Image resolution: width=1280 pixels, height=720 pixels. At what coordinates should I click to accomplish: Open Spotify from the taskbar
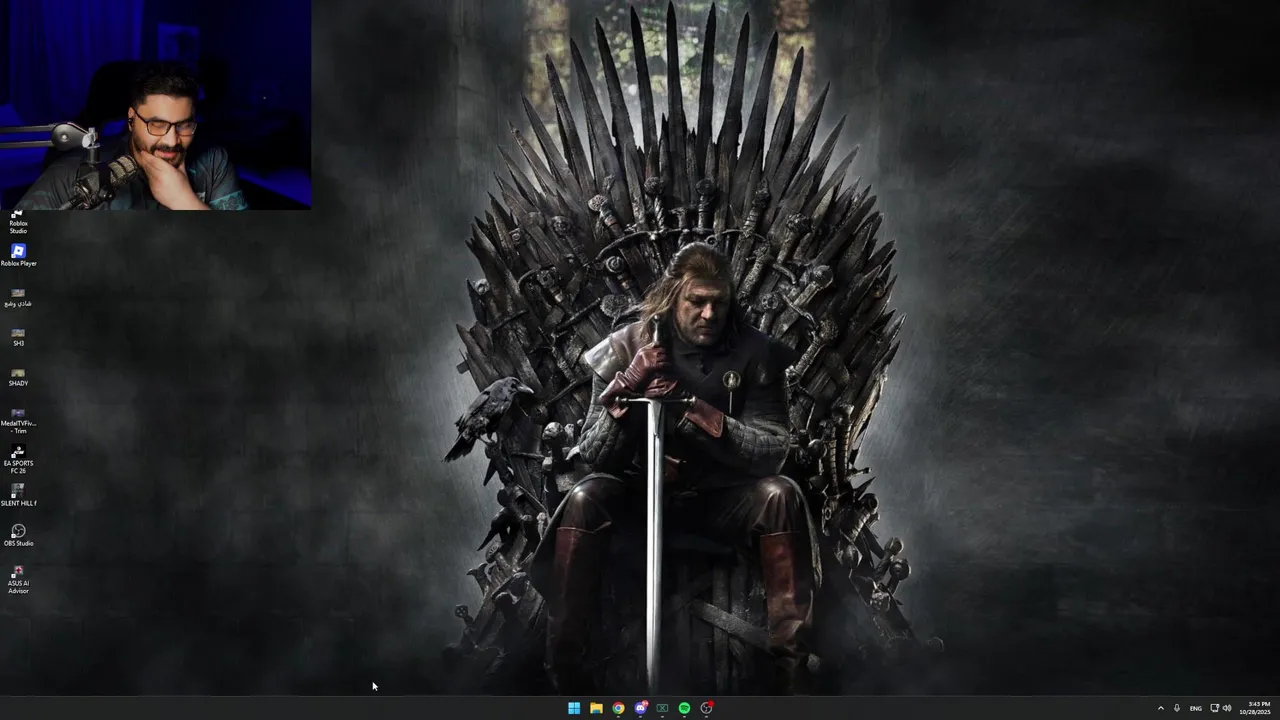(x=684, y=708)
